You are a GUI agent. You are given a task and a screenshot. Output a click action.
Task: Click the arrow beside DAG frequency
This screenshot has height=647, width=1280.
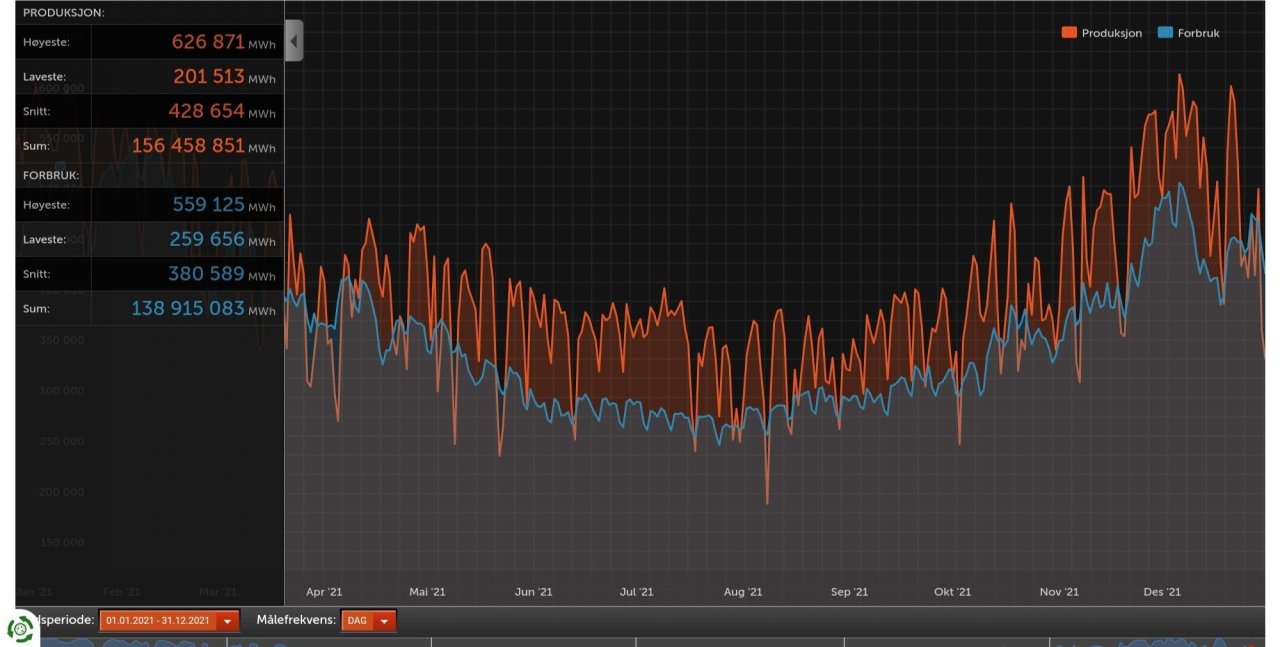tap(383, 621)
